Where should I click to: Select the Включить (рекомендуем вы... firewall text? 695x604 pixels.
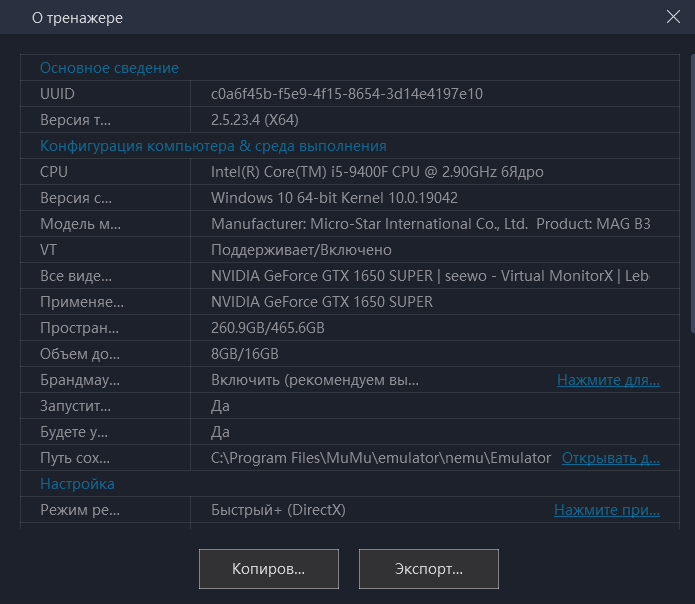tap(315, 380)
